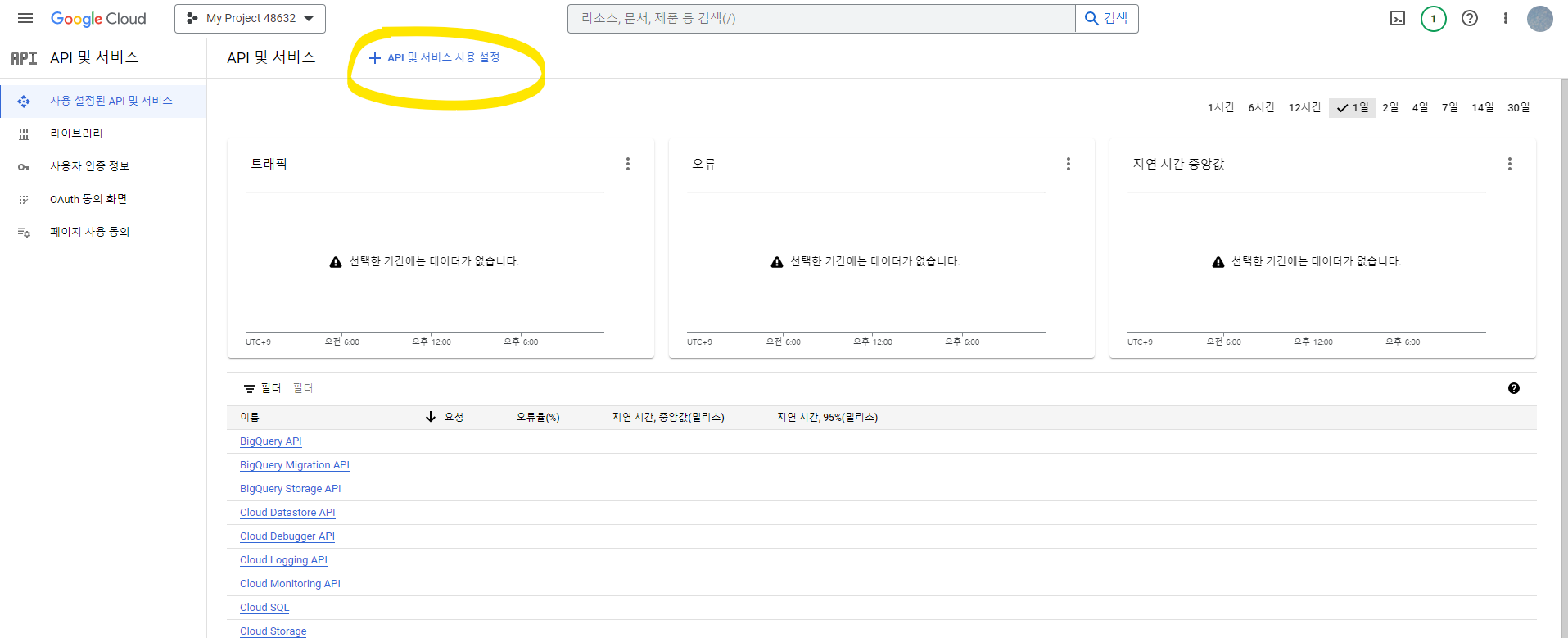Click the API icon in sidebar header
The height and width of the screenshot is (638, 1568).
coord(24,57)
